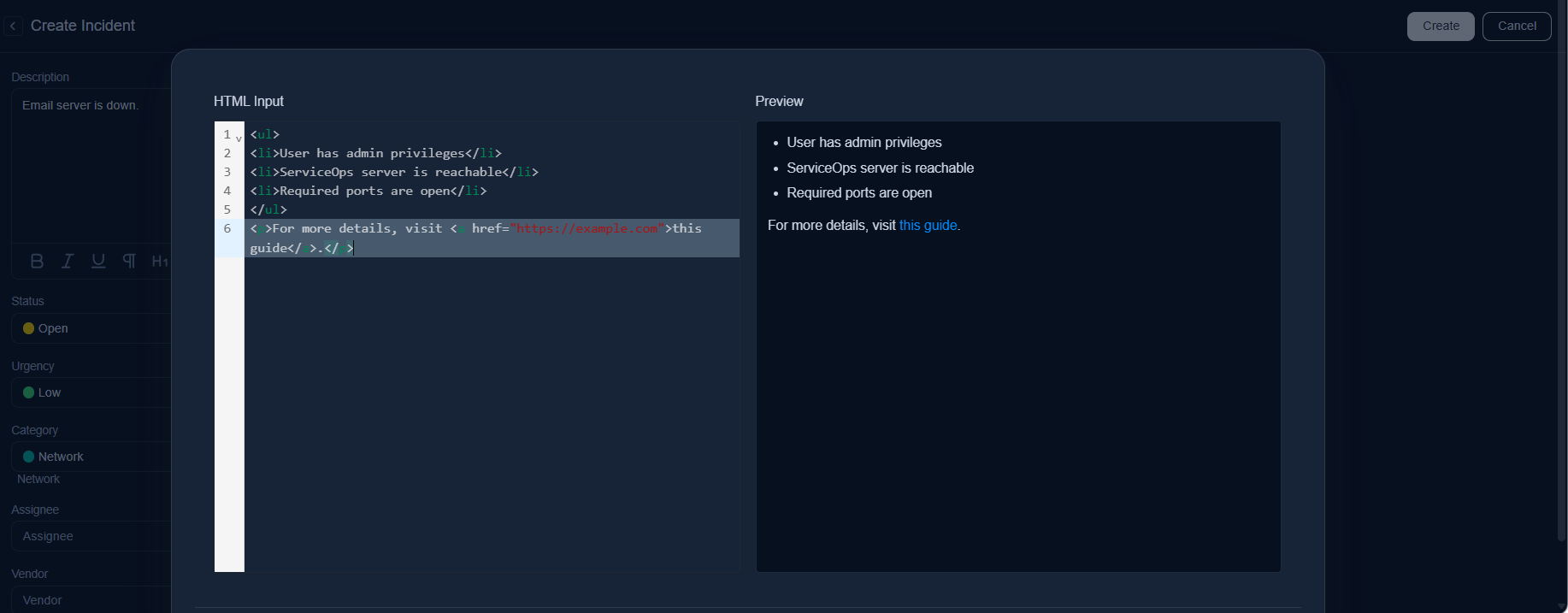The height and width of the screenshot is (613, 1568).
Task: Open the Assignee dropdown
Action: (x=91, y=536)
